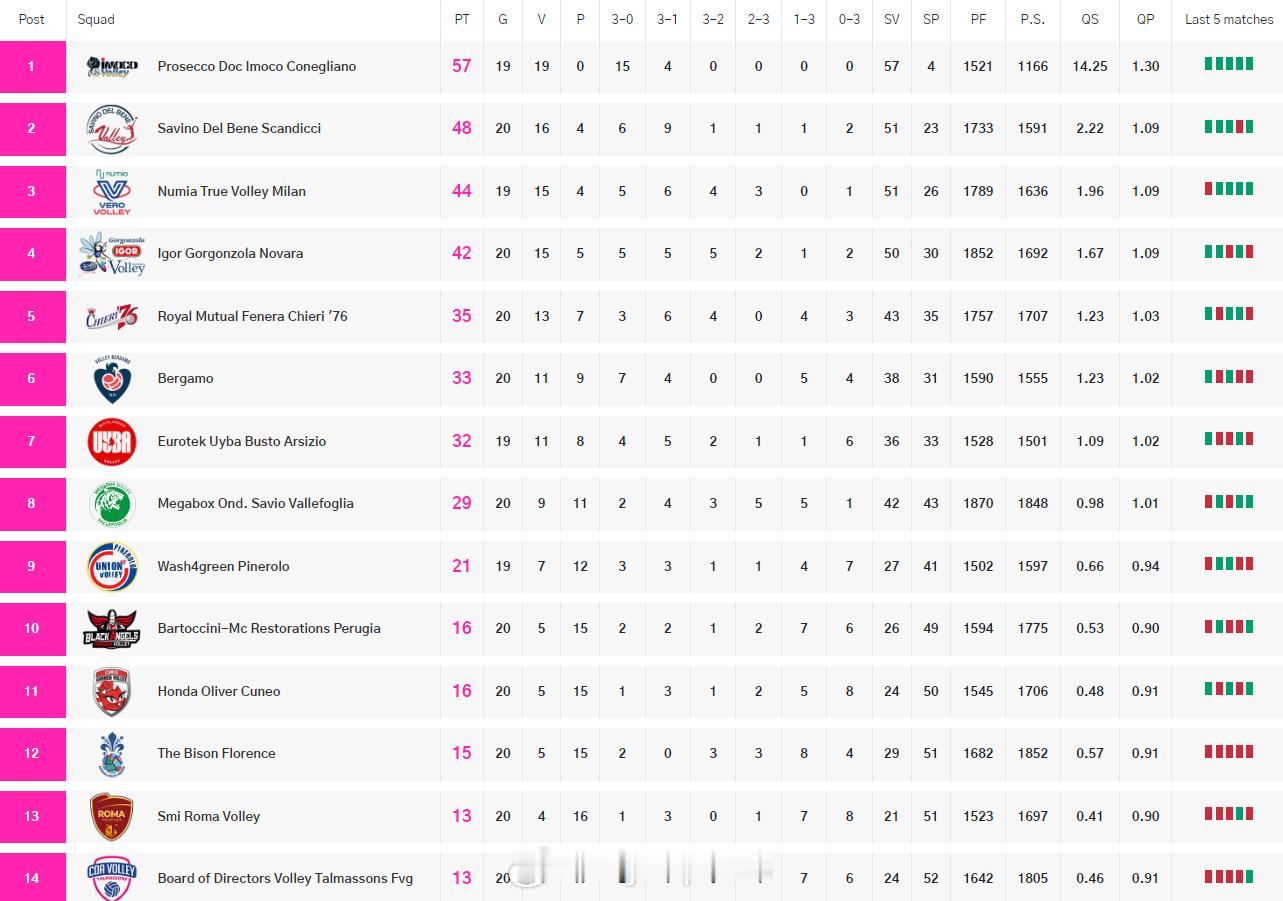This screenshot has height=901, width=1283.
Task: Click the Last 5 matches header
Action: (x=1229, y=19)
